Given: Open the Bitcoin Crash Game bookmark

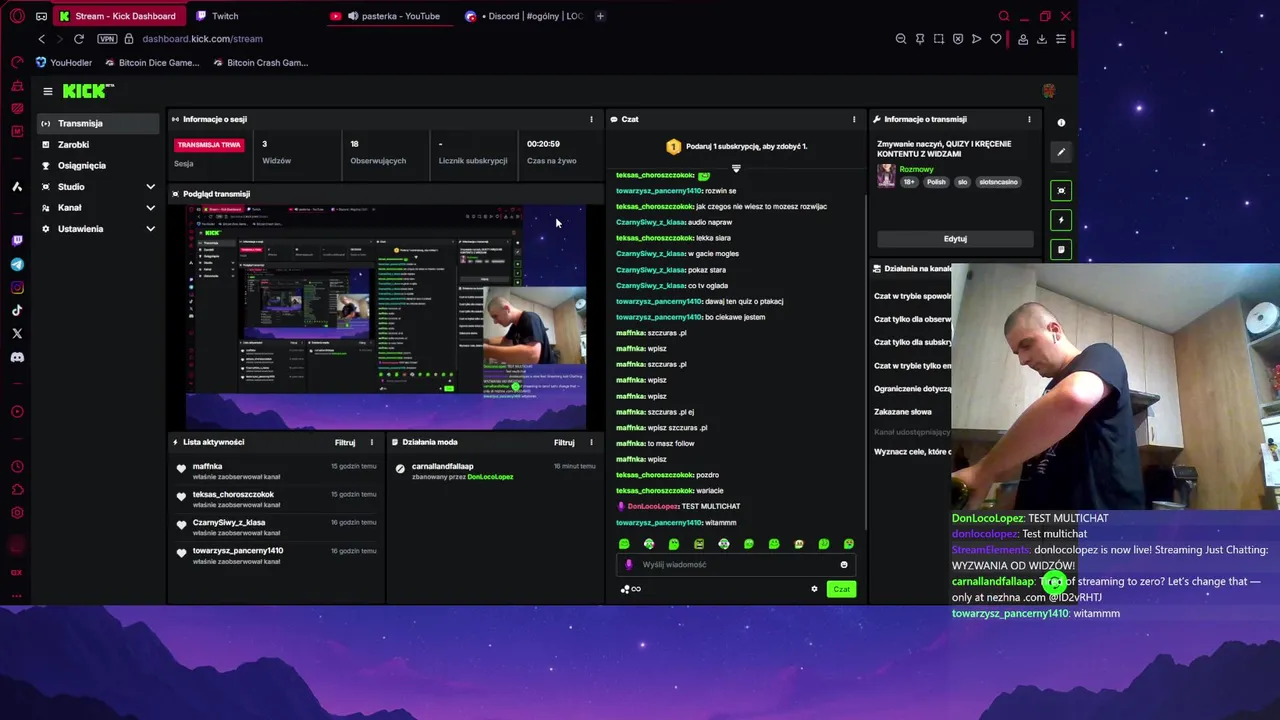Looking at the screenshot, I should 260,63.
